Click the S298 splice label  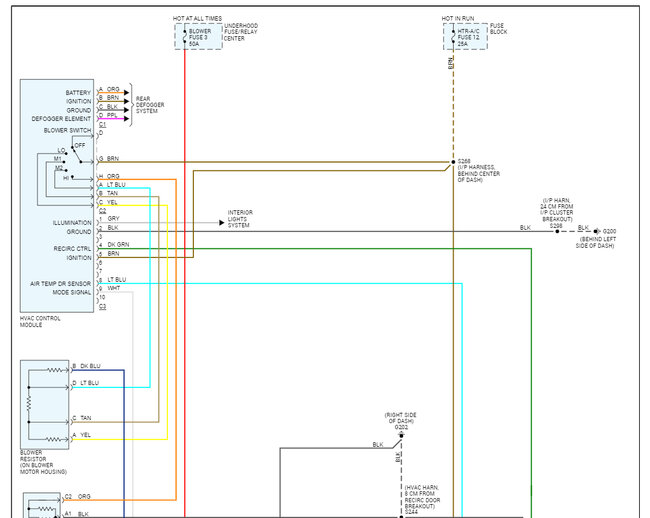[556, 226]
